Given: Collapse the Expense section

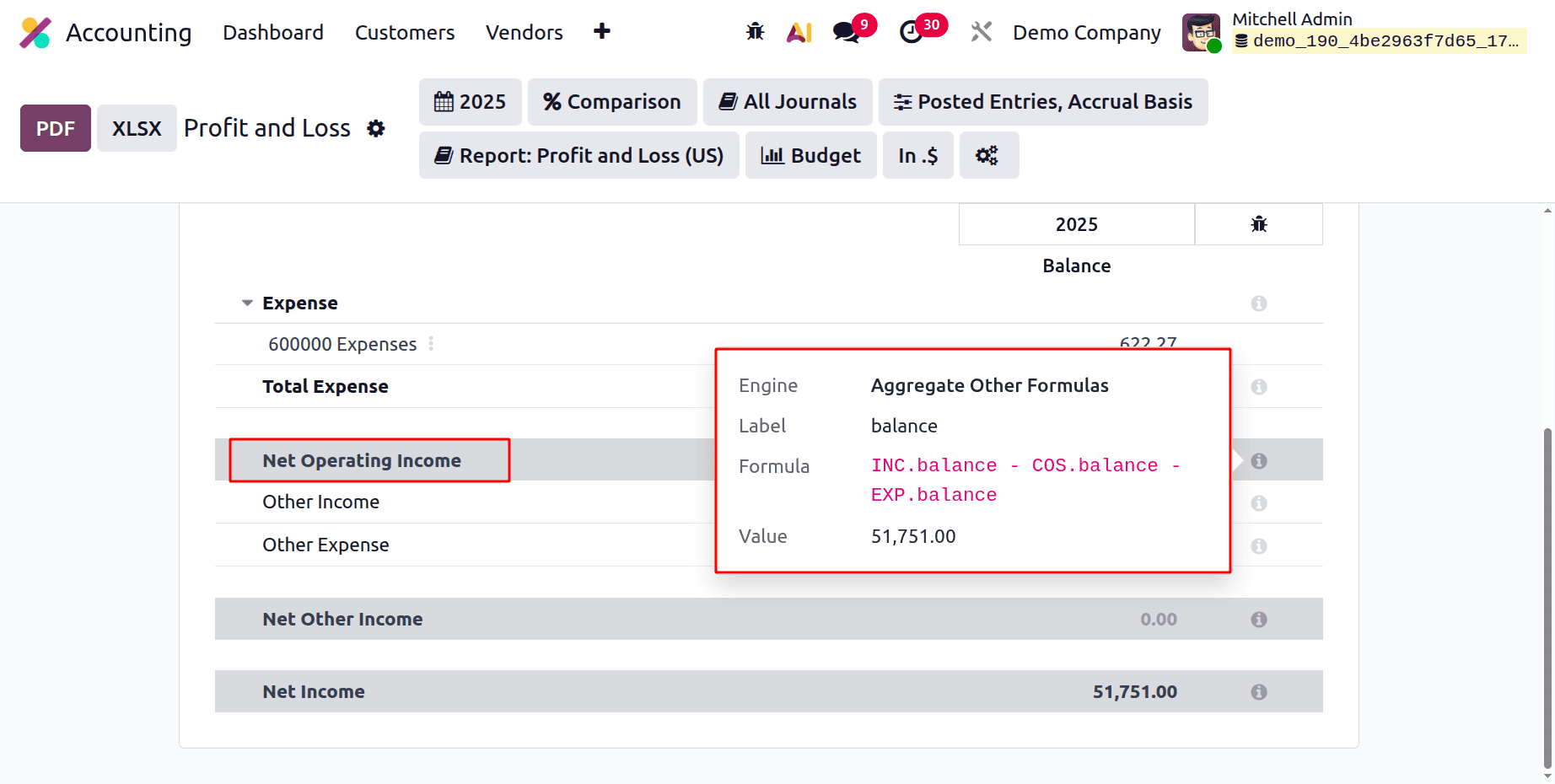Looking at the screenshot, I should 246,303.
